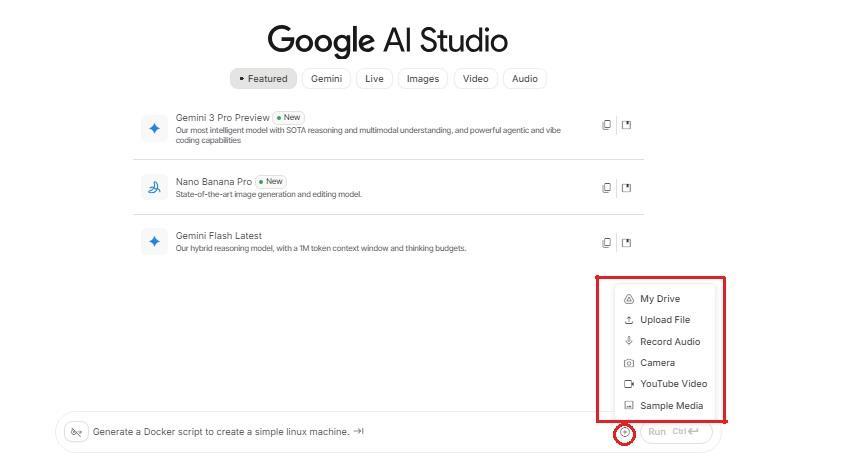846x457 pixels.
Task: Select Upload File in the attach menu
Action: [x=664, y=320]
